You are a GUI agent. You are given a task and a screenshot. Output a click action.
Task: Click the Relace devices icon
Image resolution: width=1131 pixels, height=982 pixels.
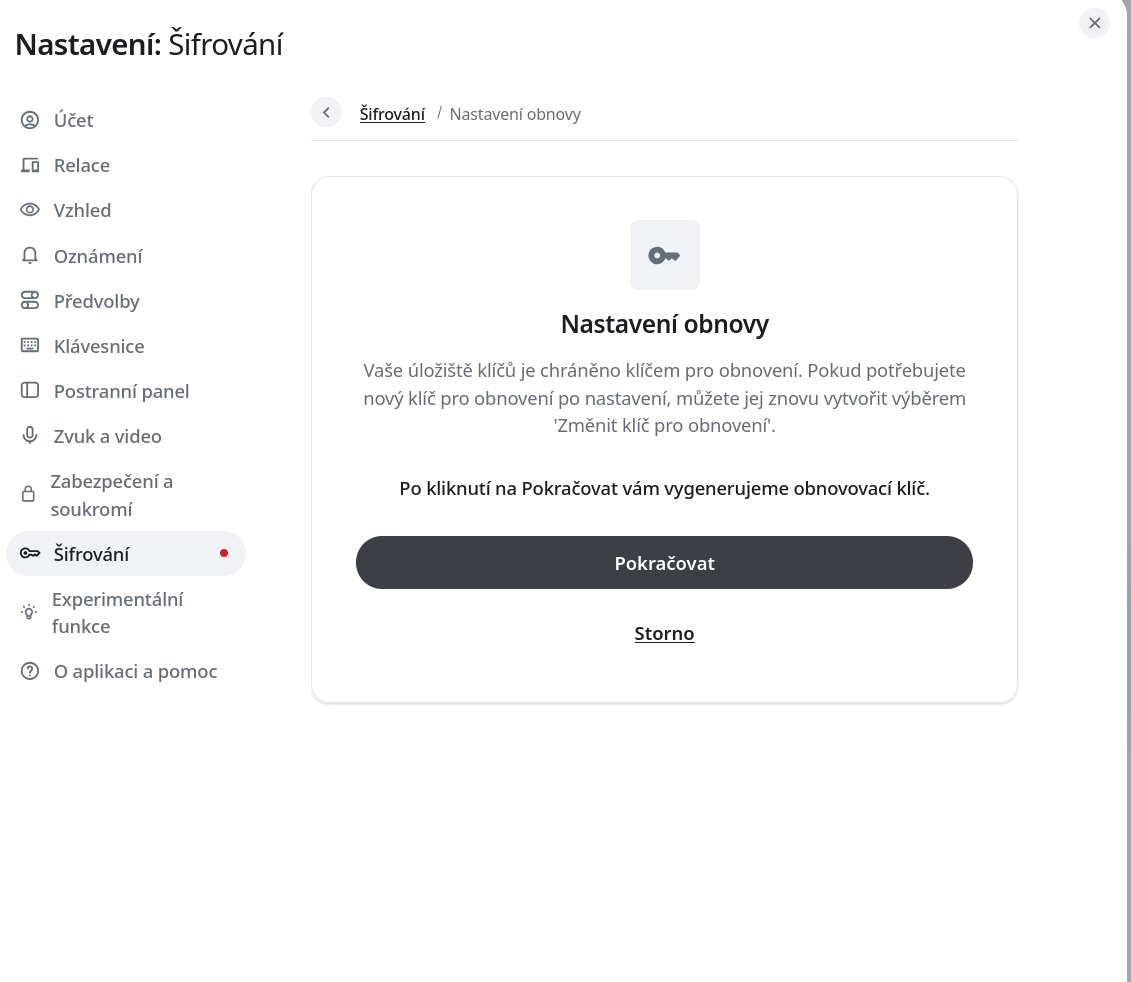[x=30, y=165]
